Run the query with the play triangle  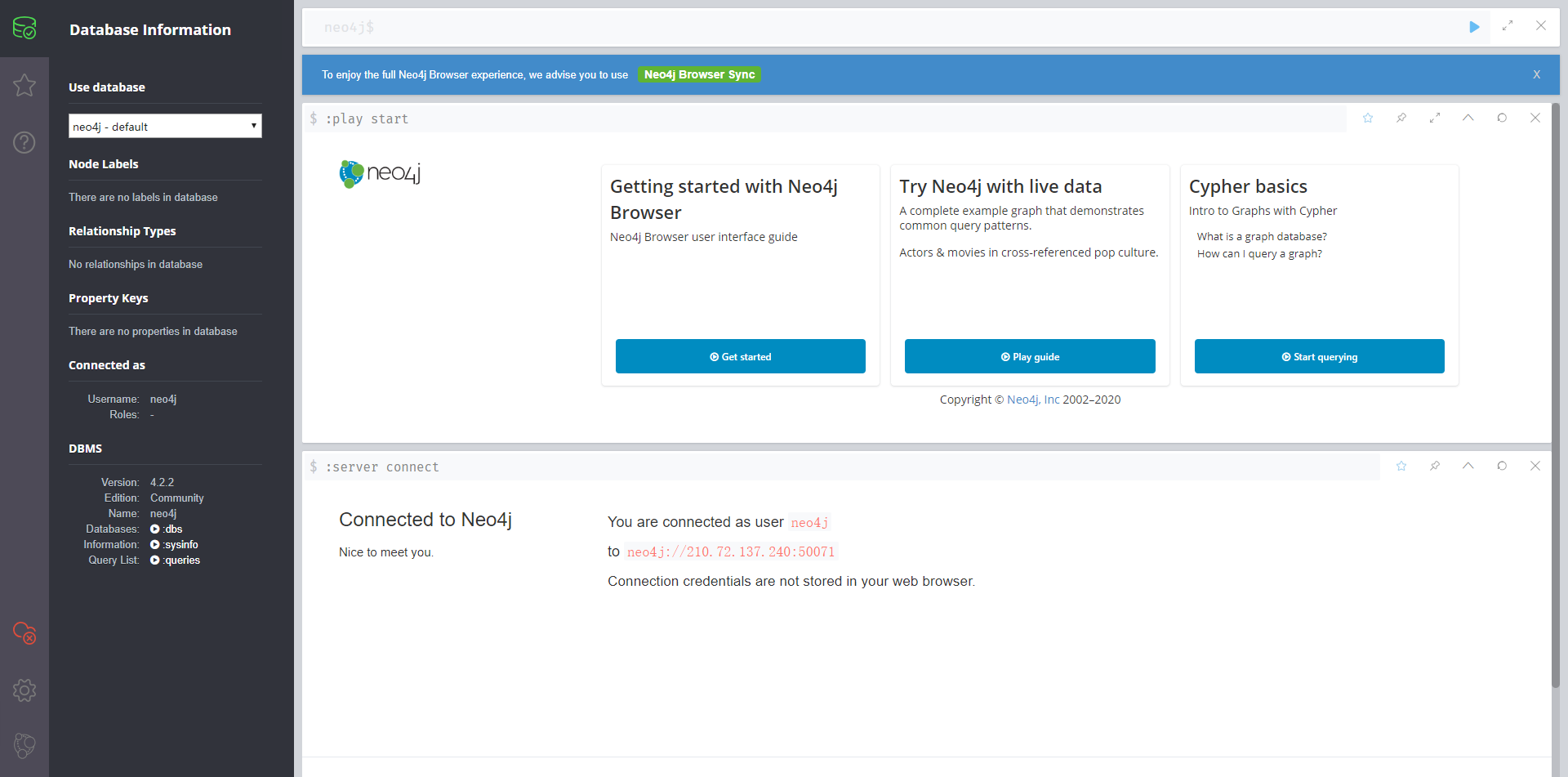[x=1474, y=27]
